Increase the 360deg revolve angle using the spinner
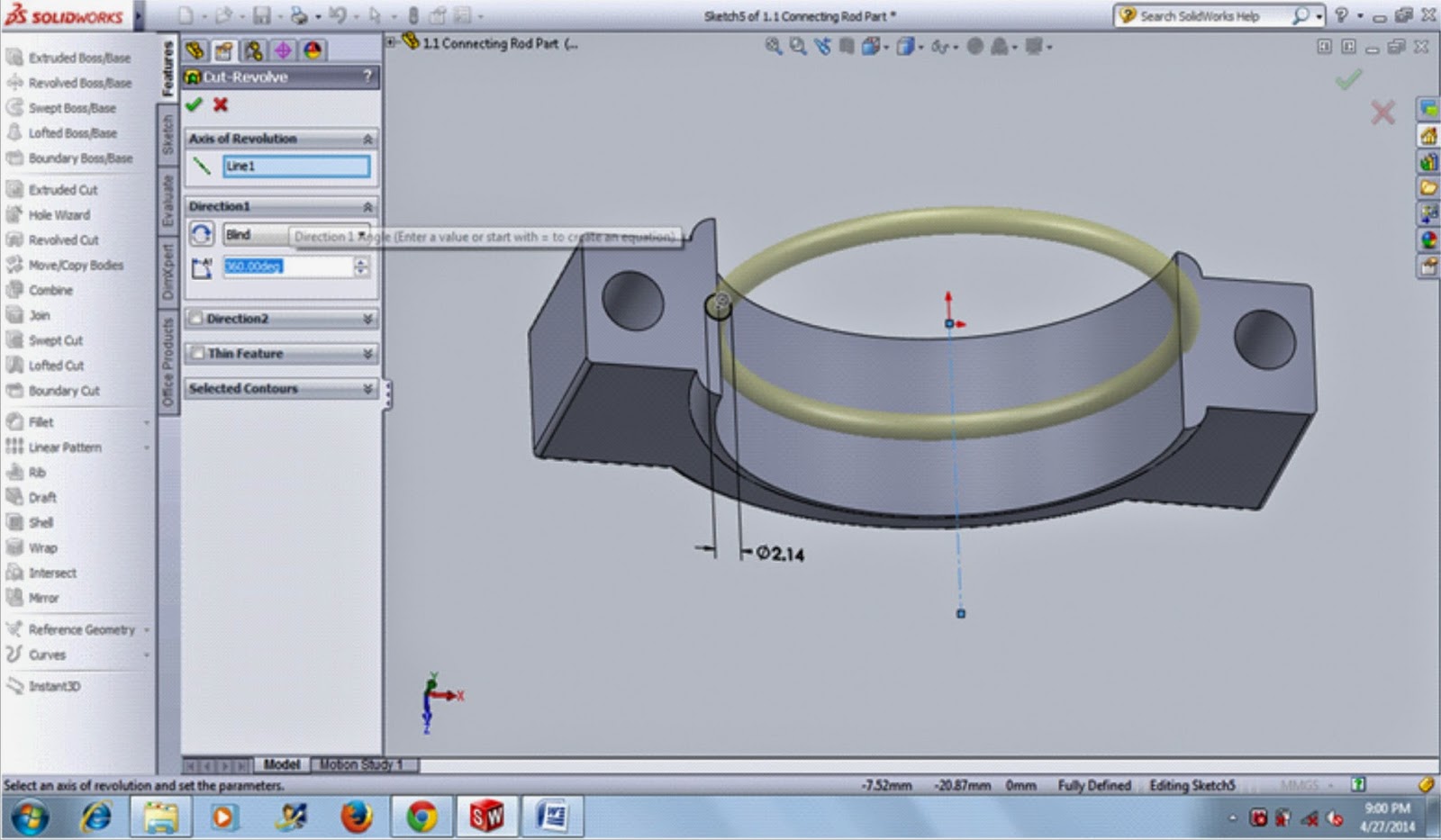 (x=359, y=263)
